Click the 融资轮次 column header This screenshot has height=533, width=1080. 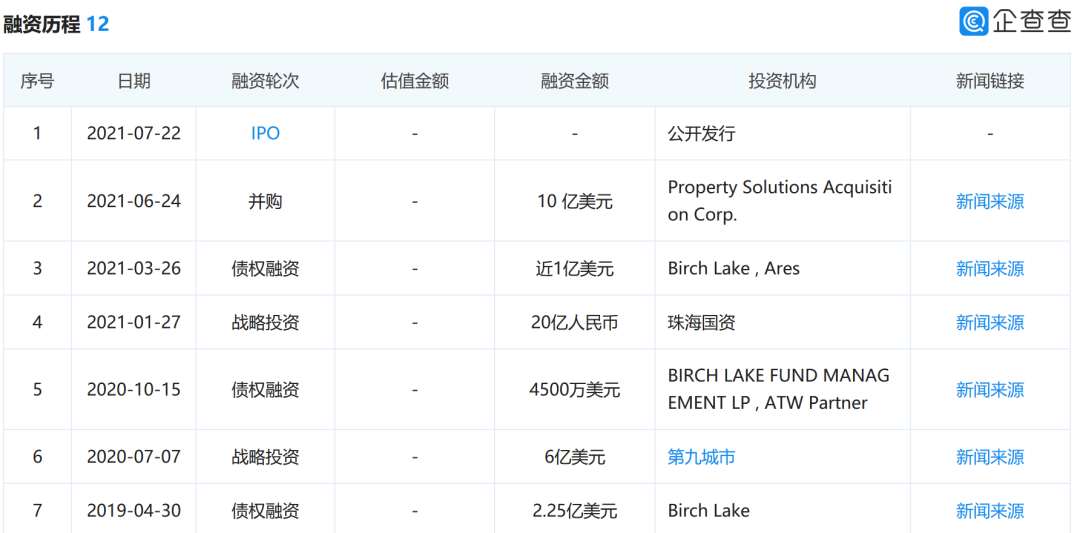click(265, 81)
